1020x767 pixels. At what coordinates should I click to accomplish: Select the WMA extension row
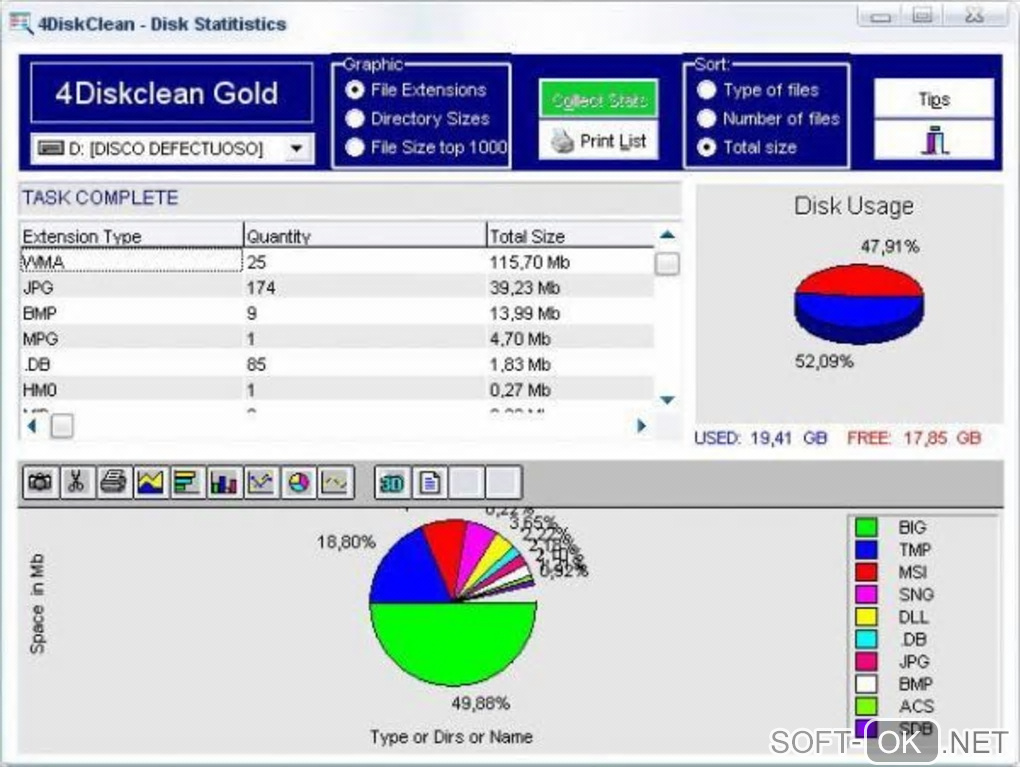click(x=337, y=262)
